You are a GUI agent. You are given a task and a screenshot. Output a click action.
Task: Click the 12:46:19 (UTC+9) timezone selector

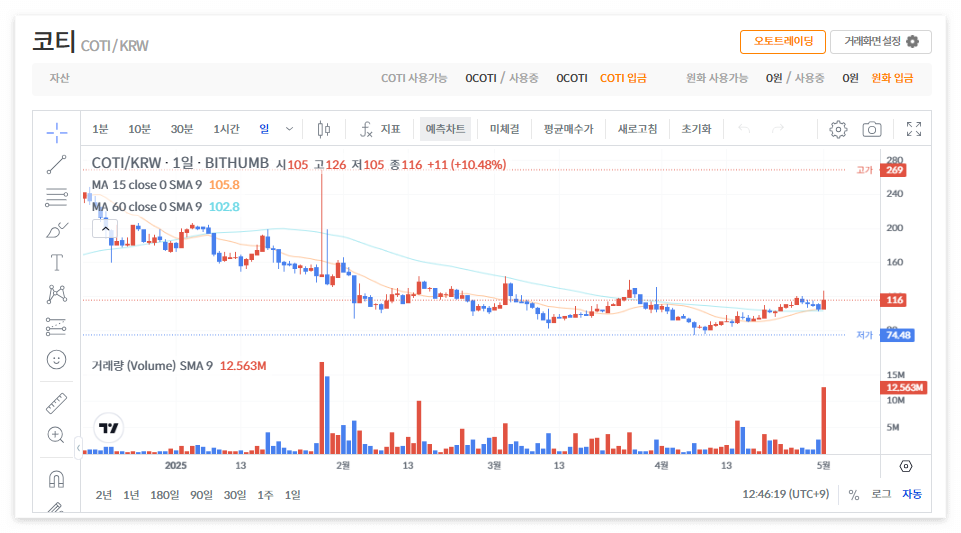click(x=786, y=494)
